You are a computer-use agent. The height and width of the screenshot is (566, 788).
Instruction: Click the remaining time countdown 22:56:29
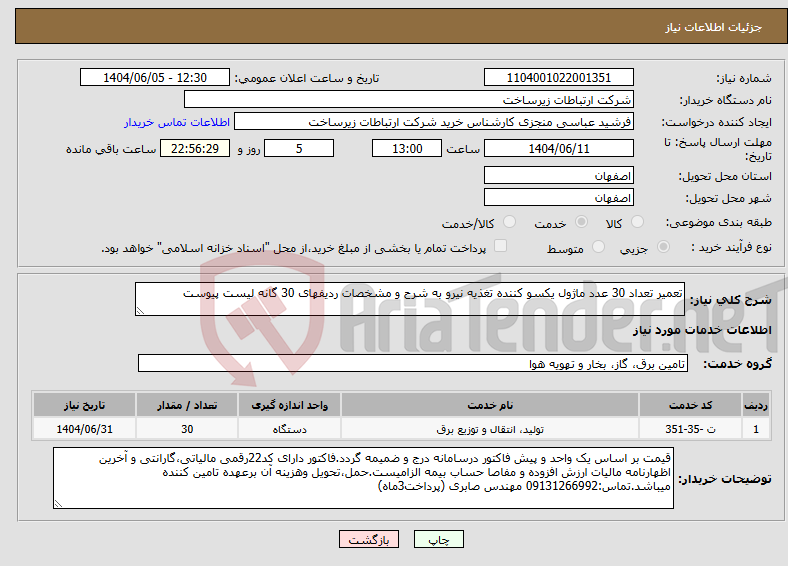click(x=195, y=148)
